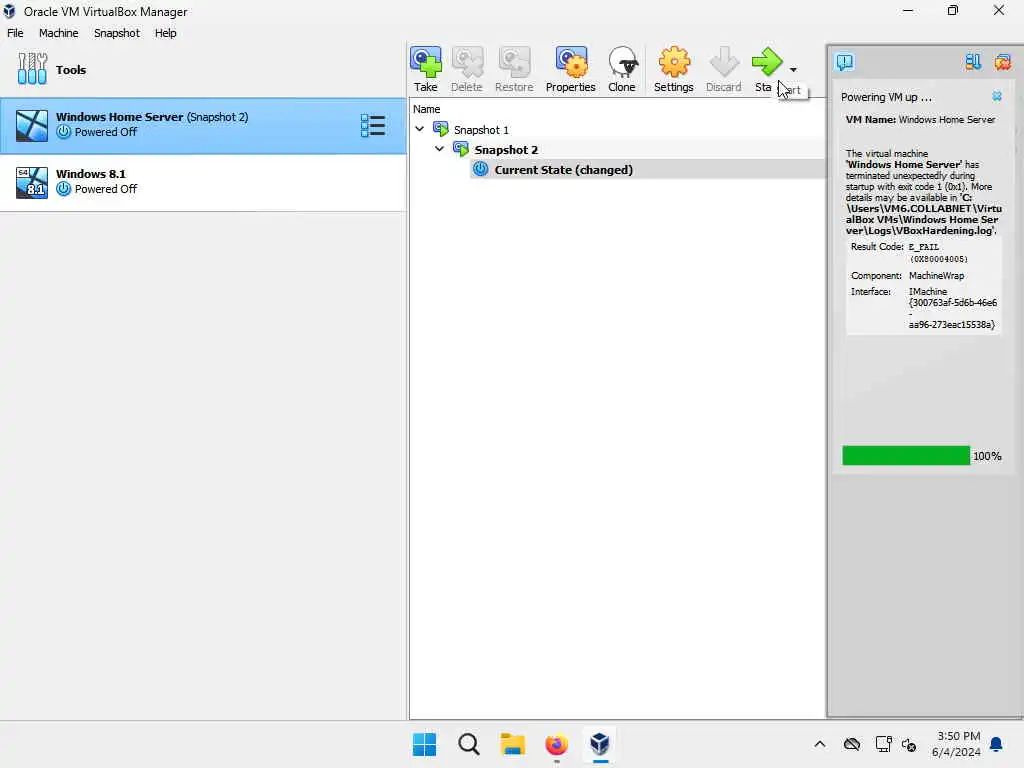
Task: Show hidden system tray icons
Action: coord(820,744)
